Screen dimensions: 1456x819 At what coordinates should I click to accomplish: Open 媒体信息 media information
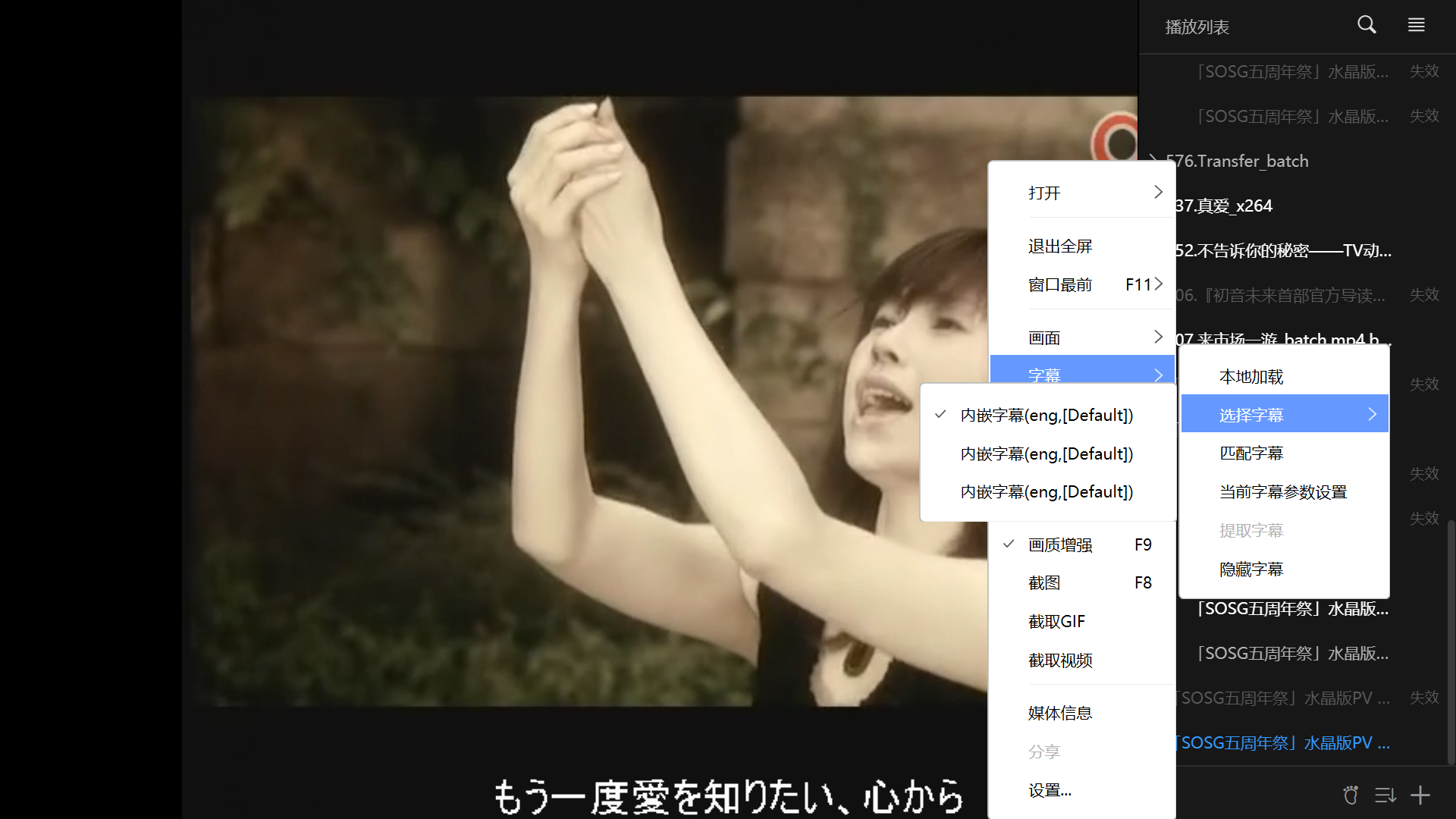pyautogui.click(x=1059, y=713)
